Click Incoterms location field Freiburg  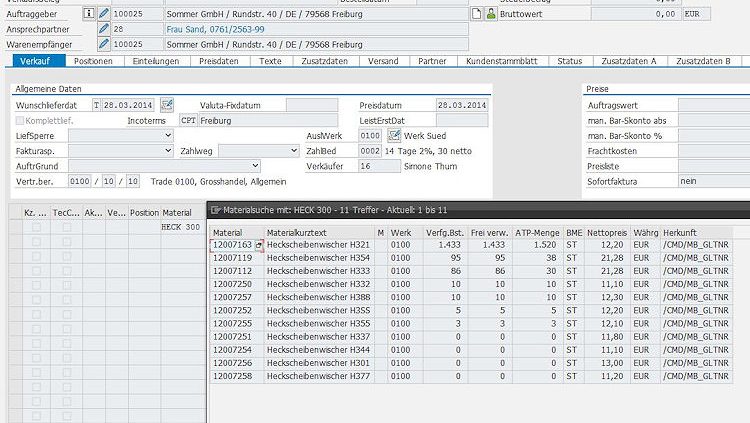[268, 120]
